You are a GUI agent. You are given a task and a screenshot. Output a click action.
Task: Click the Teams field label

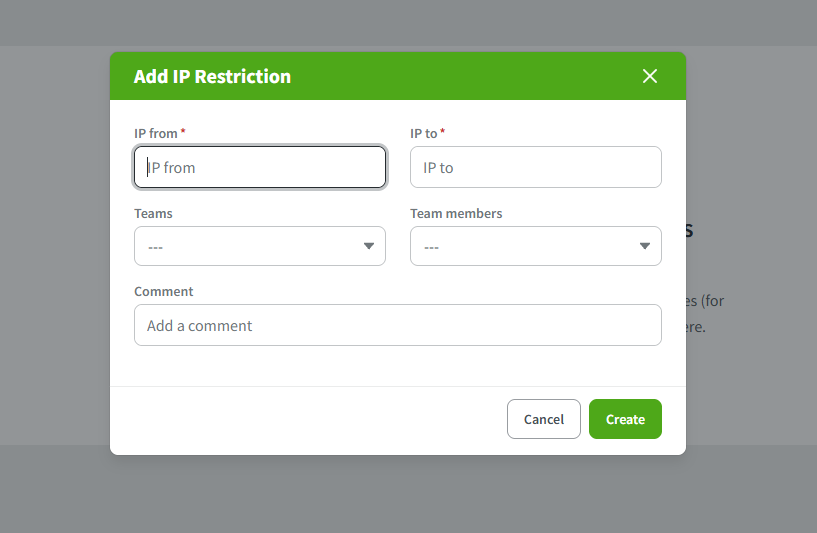(153, 213)
